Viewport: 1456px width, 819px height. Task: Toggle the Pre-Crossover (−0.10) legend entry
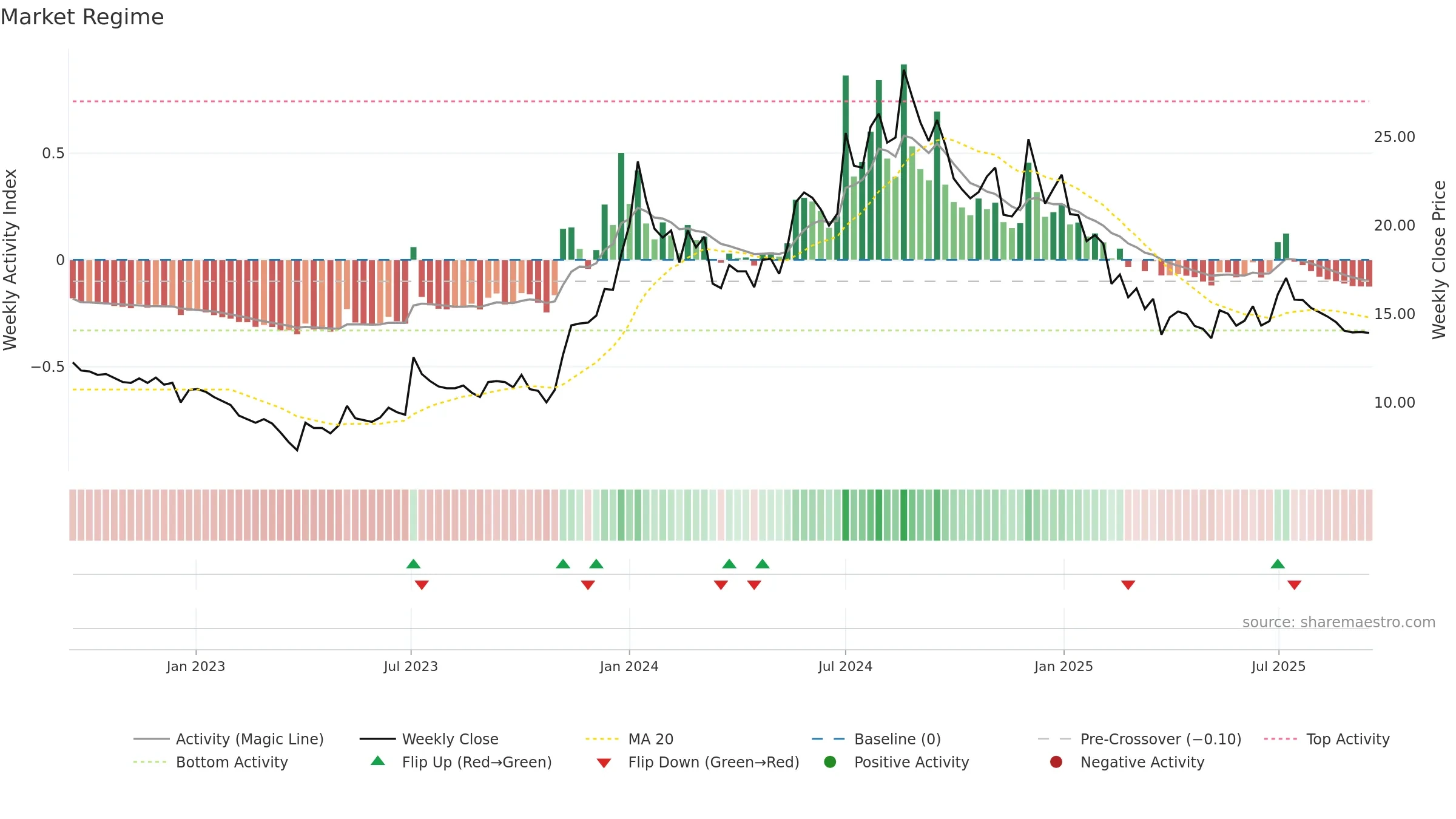pyautogui.click(x=1139, y=739)
